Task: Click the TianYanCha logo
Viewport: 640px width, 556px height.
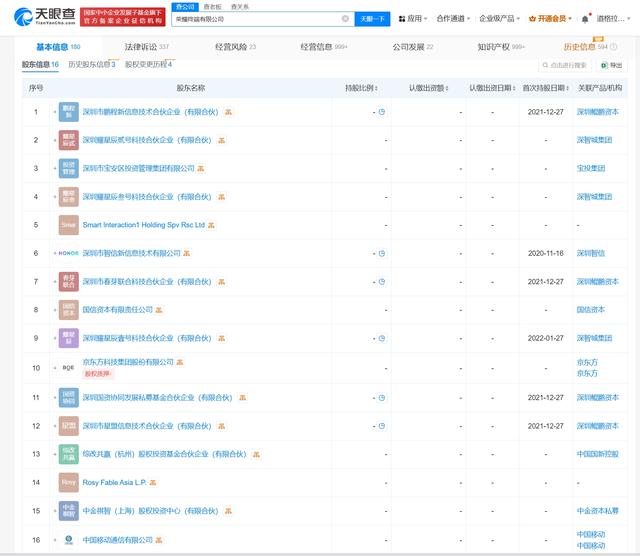Action: pos(44,16)
